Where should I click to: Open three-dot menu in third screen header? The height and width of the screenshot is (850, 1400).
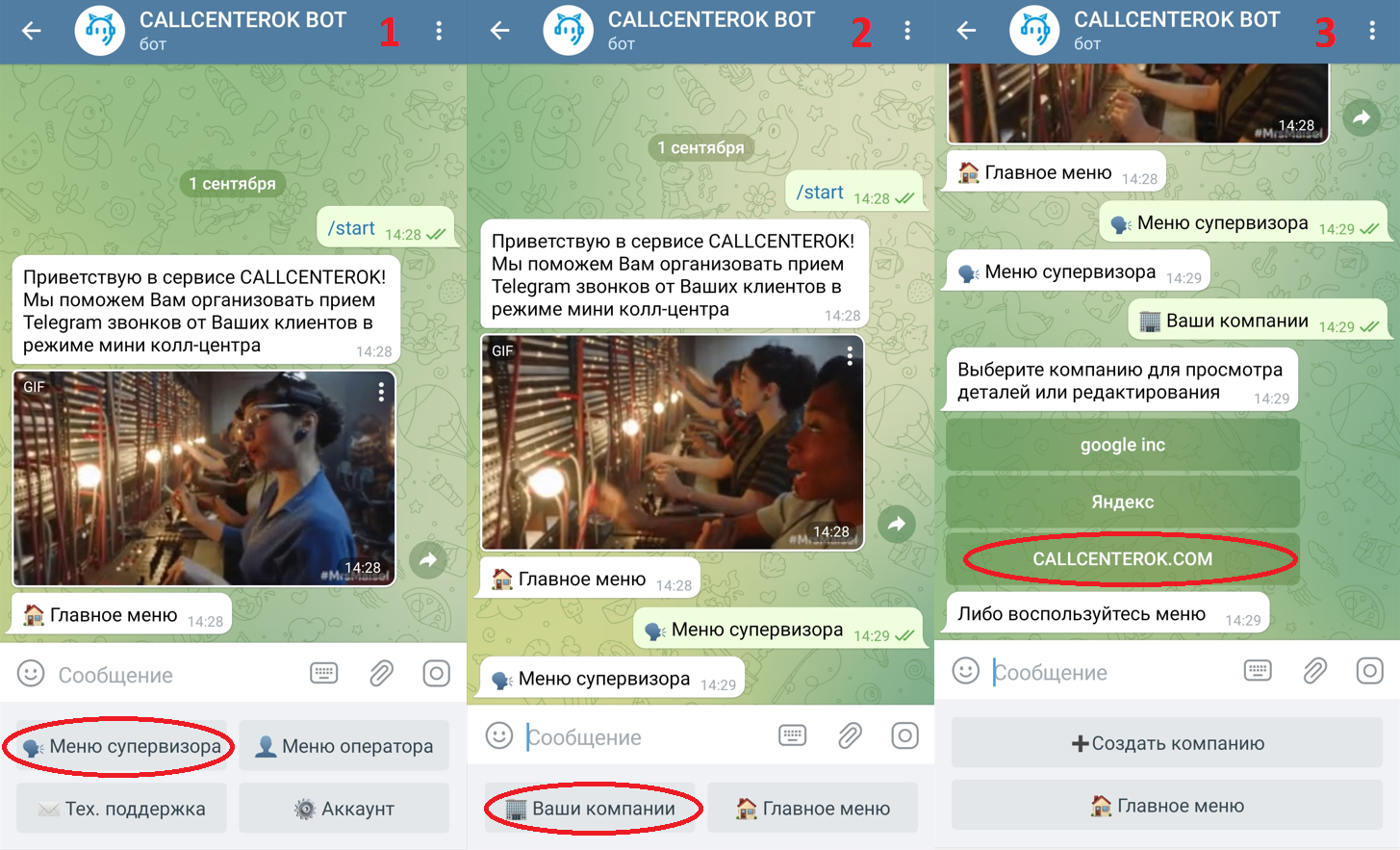click(1372, 31)
